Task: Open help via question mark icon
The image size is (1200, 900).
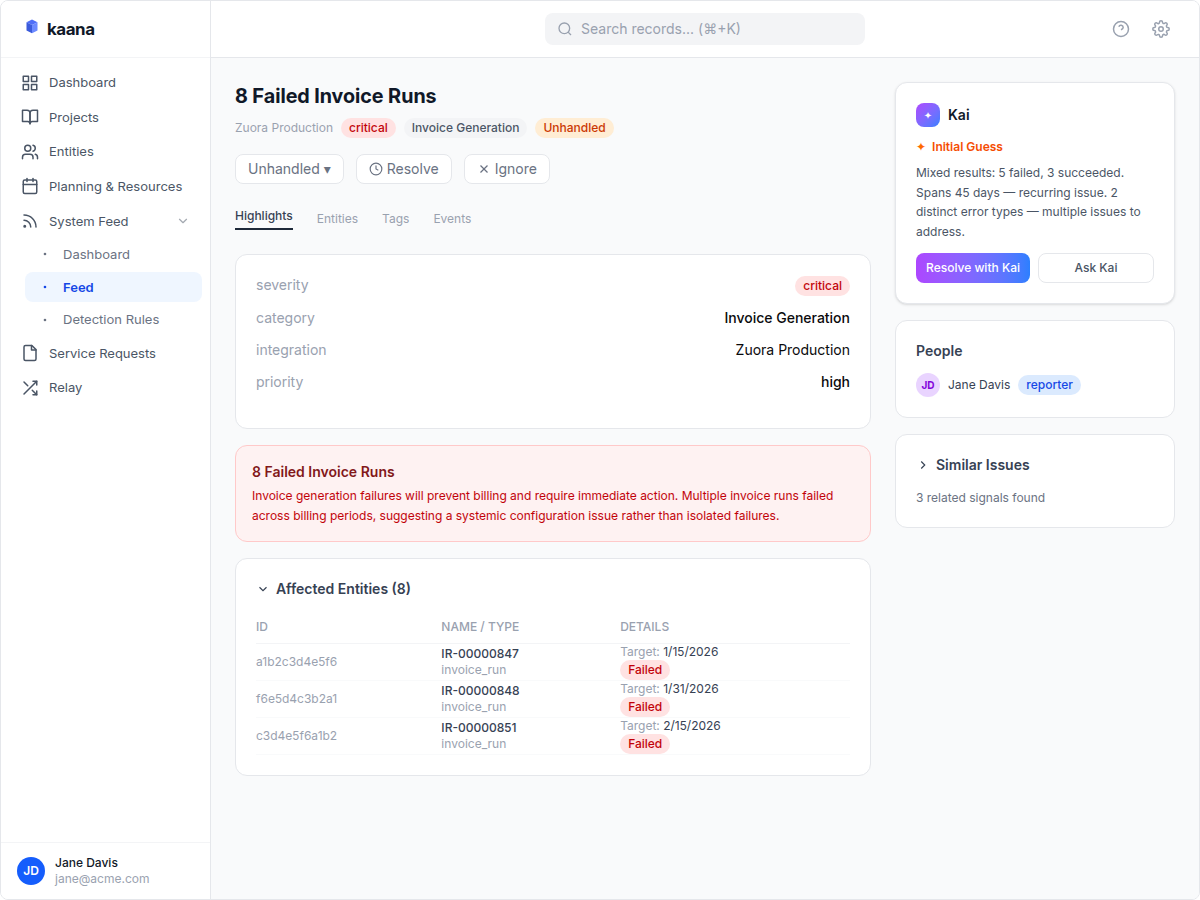Action: click(1121, 29)
